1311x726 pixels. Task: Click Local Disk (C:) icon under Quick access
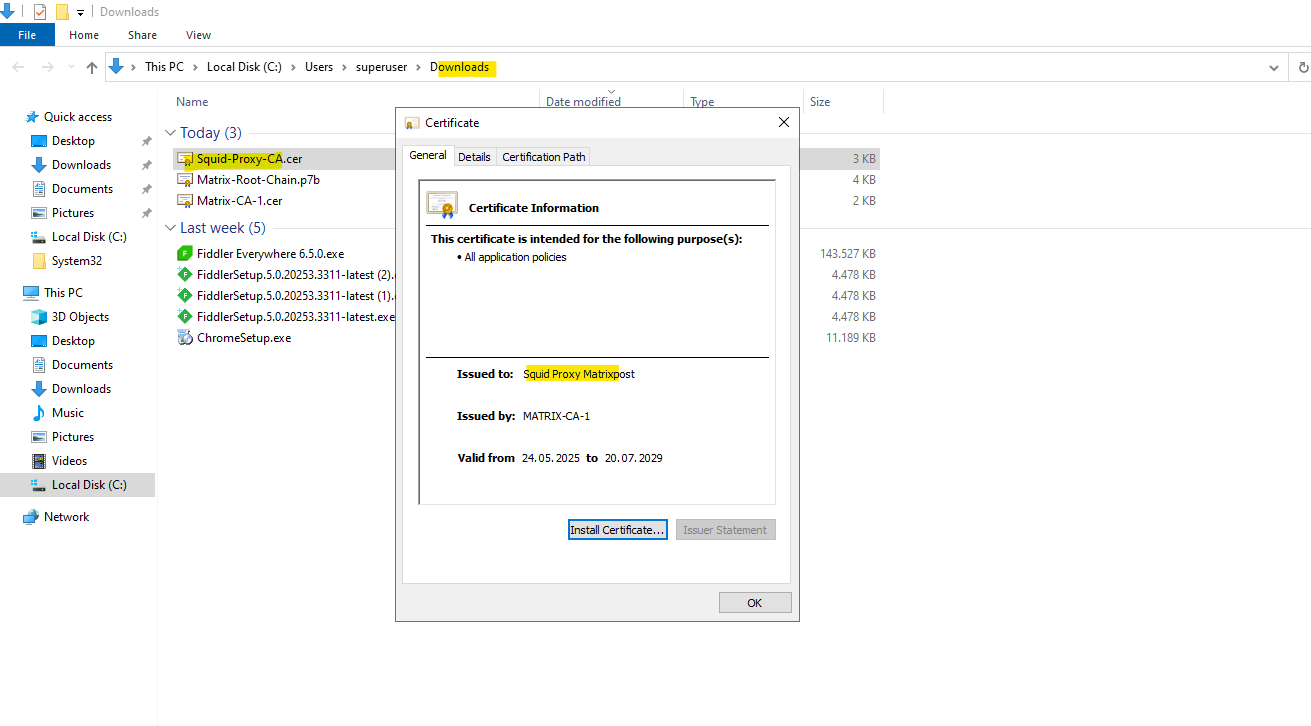pos(39,237)
